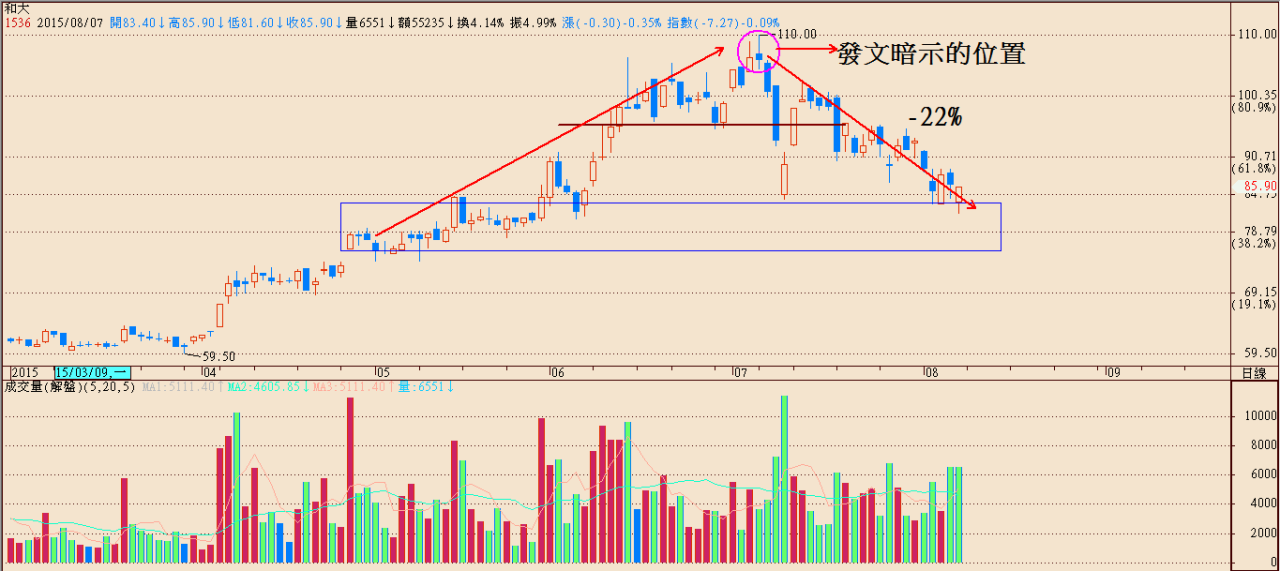Click the 日線 daily chart period button
Viewport: 1280px width, 571px height.
coord(1253,373)
